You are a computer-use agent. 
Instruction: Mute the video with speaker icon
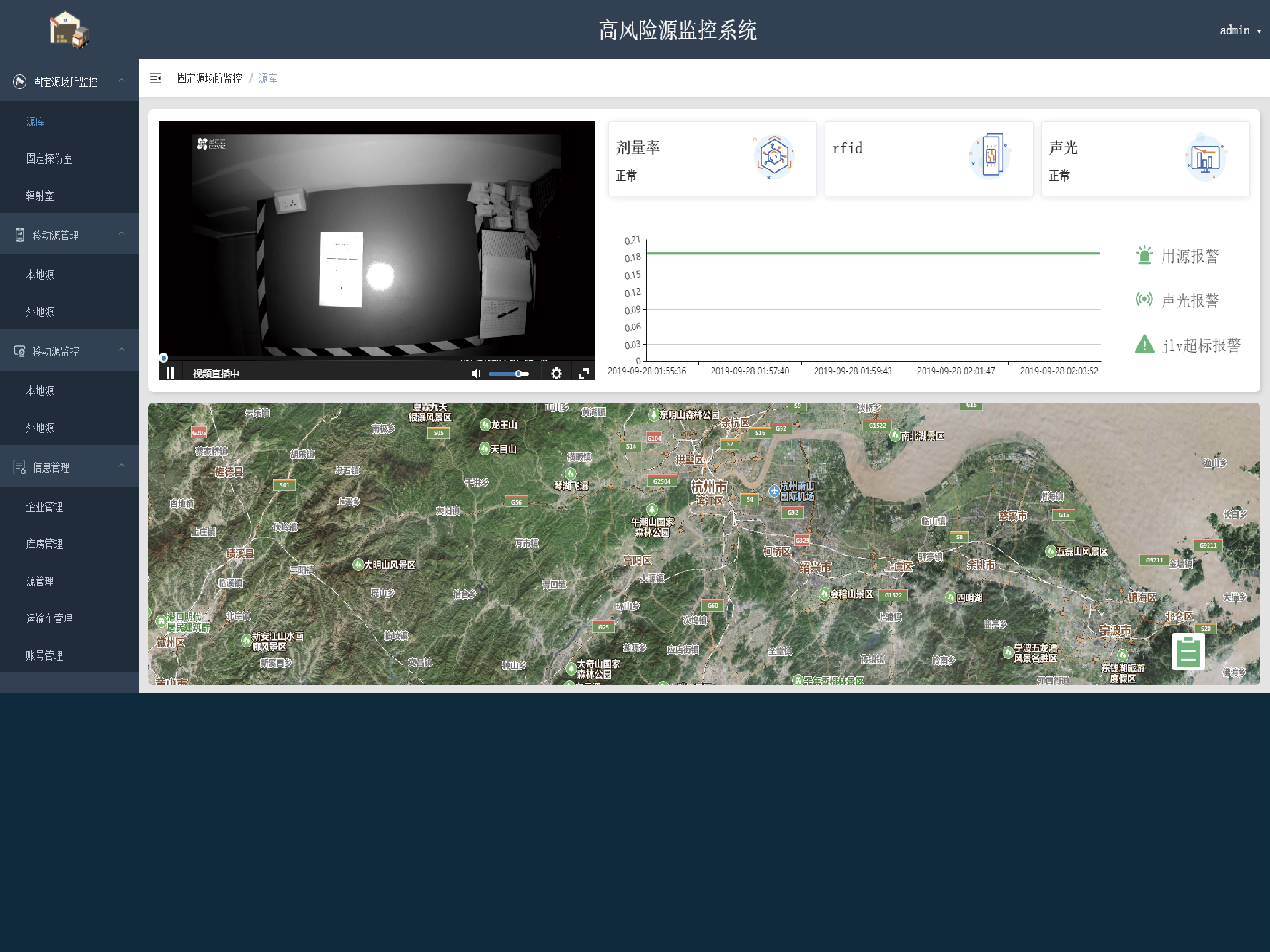pos(476,374)
